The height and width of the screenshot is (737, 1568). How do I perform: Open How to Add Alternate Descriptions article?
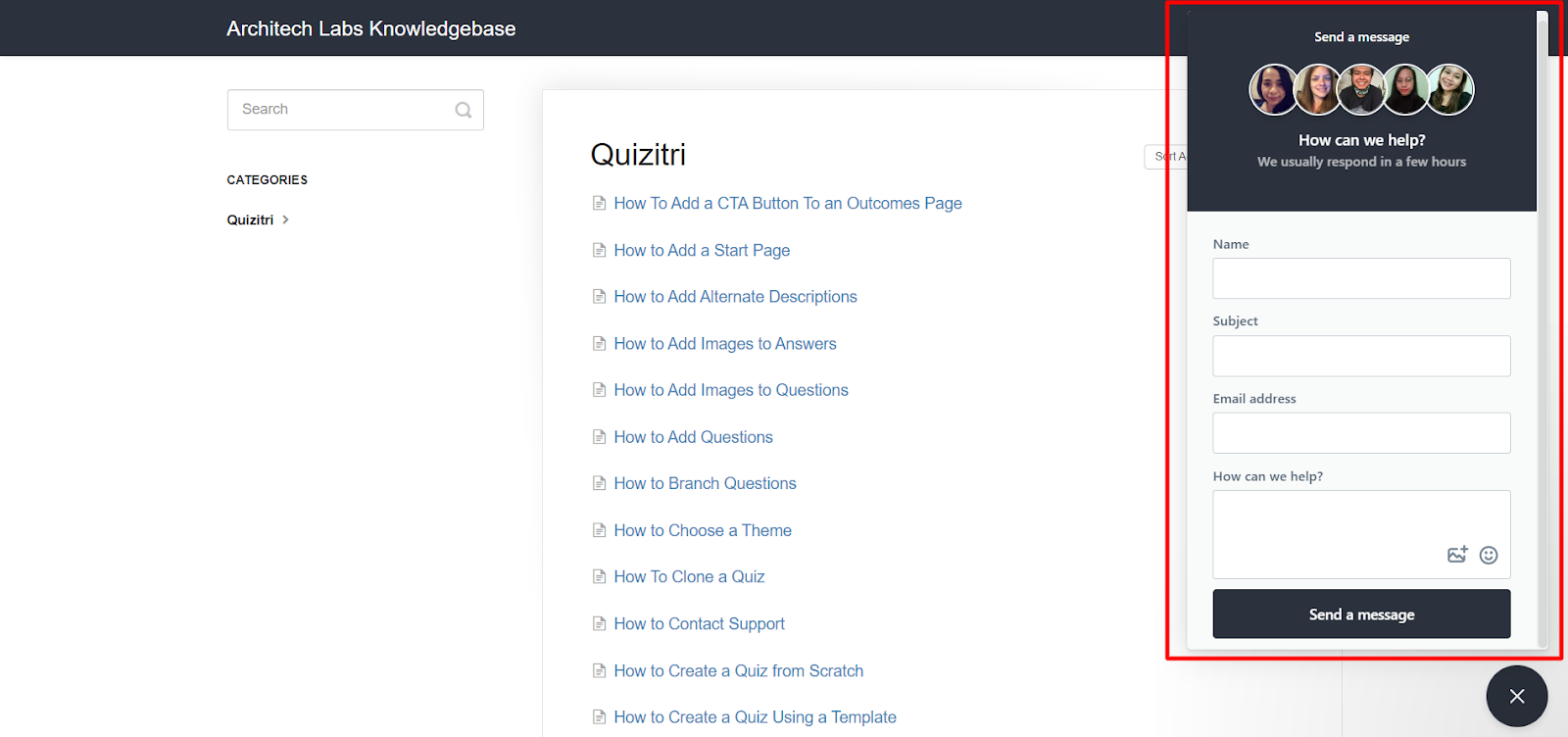point(735,296)
